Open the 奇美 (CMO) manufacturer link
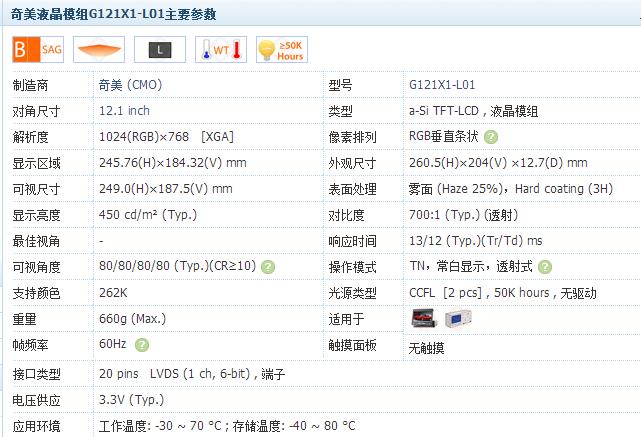This screenshot has height=437, width=641. [130, 85]
